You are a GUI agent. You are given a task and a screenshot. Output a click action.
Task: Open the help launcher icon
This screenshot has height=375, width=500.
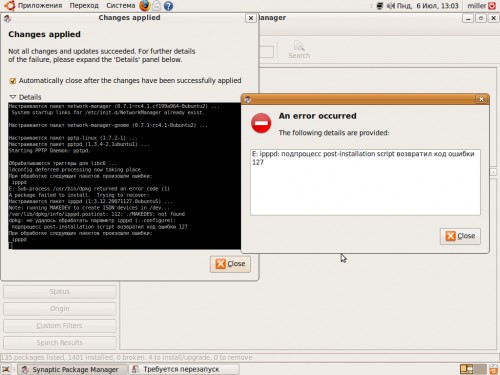click(x=168, y=6)
